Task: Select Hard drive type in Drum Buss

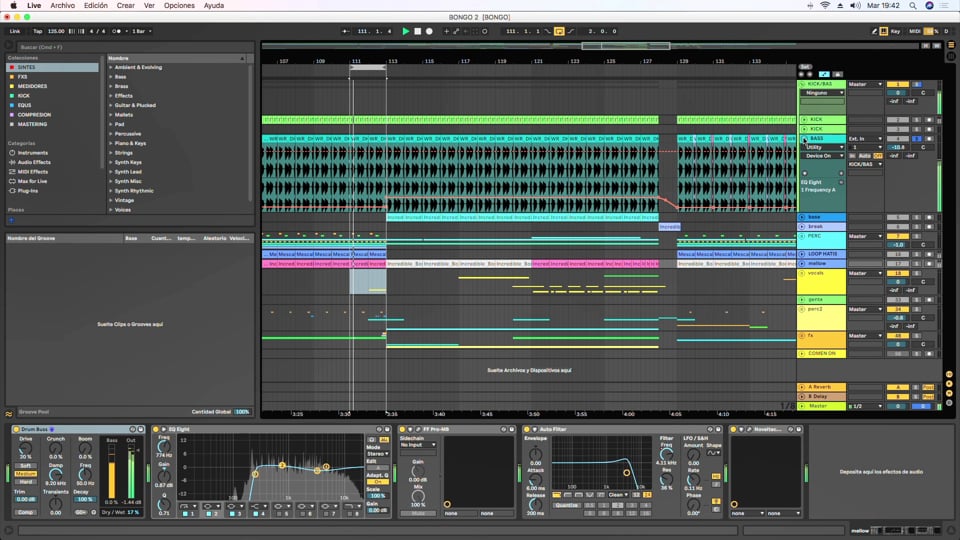Action: (26, 482)
